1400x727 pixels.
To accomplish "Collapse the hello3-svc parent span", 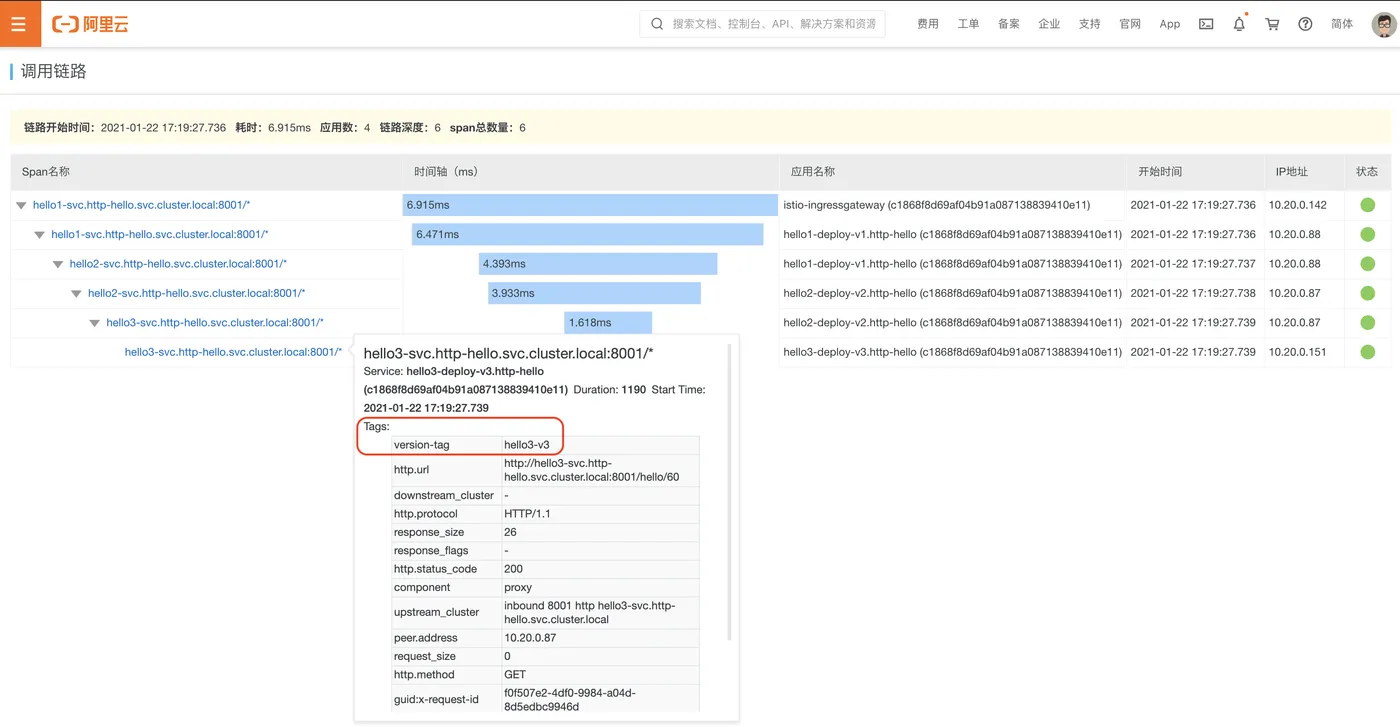I will tap(95, 323).
